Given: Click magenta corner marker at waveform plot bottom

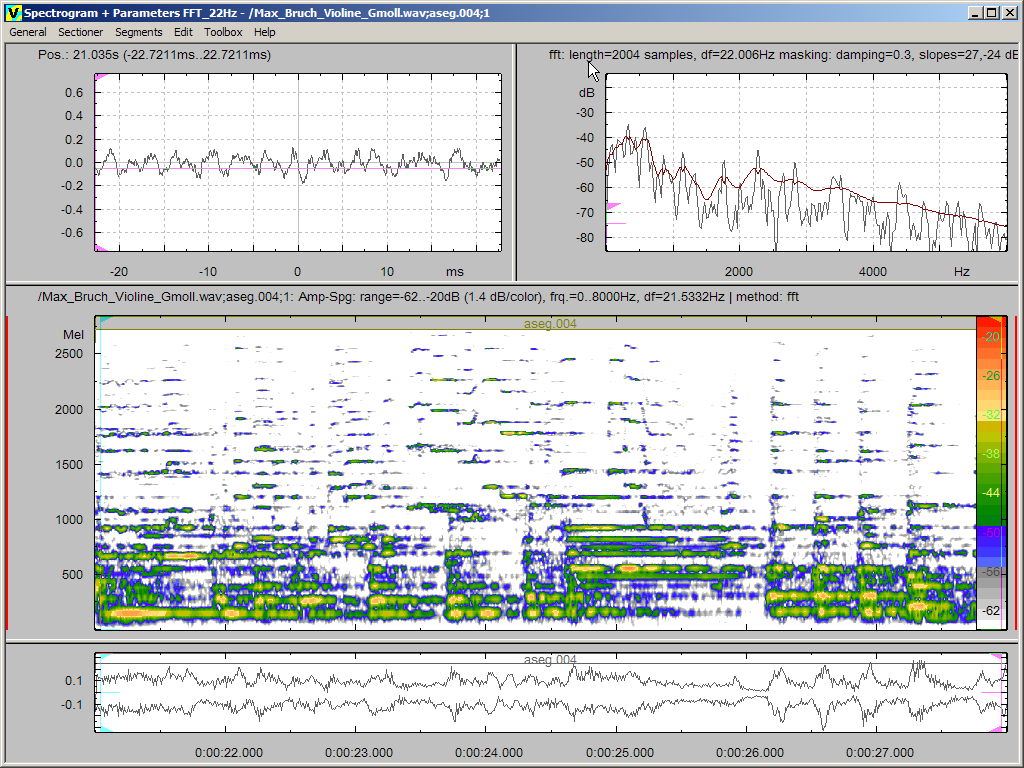Looking at the screenshot, I should coord(99,248).
